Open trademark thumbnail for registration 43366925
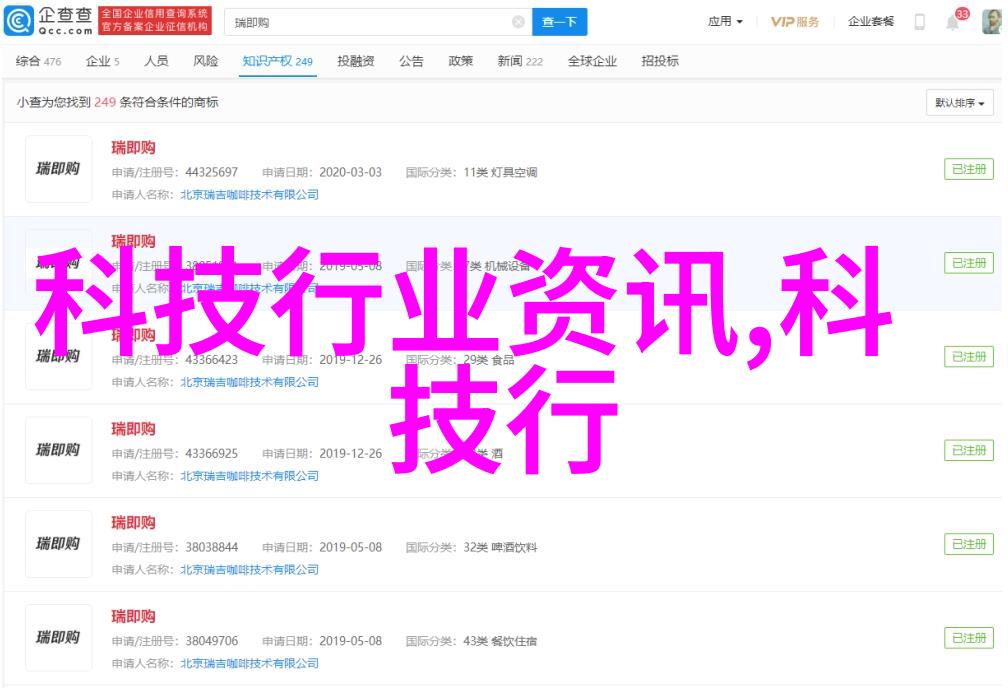 pyautogui.click(x=58, y=450)
